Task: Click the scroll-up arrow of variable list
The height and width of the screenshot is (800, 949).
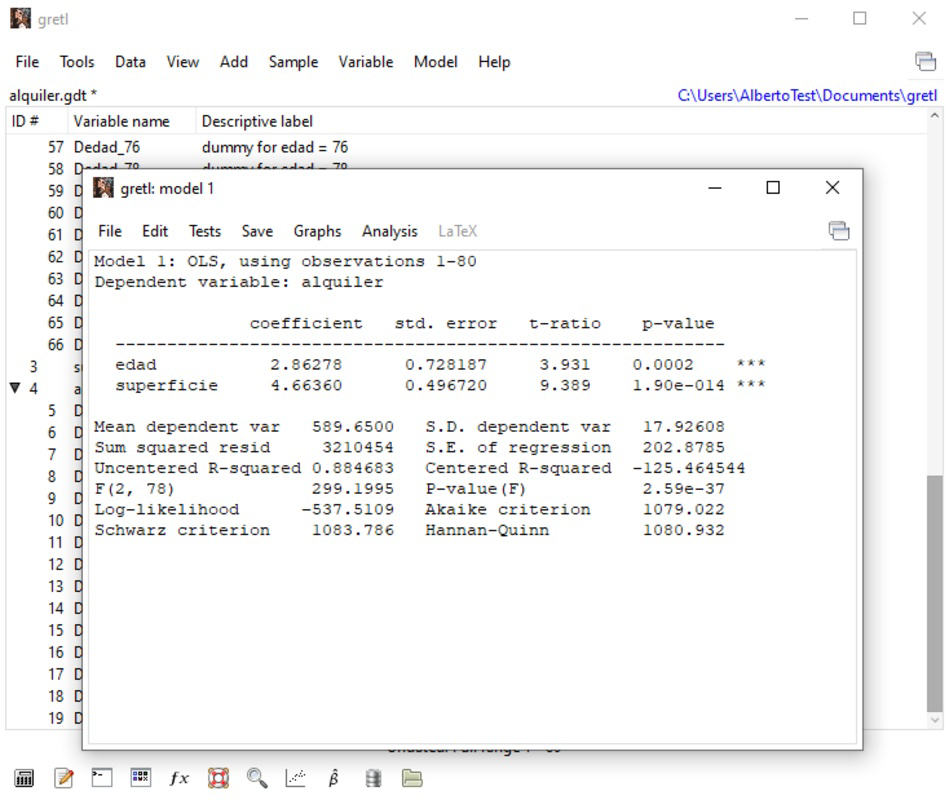Action: (x=935, y=115)
